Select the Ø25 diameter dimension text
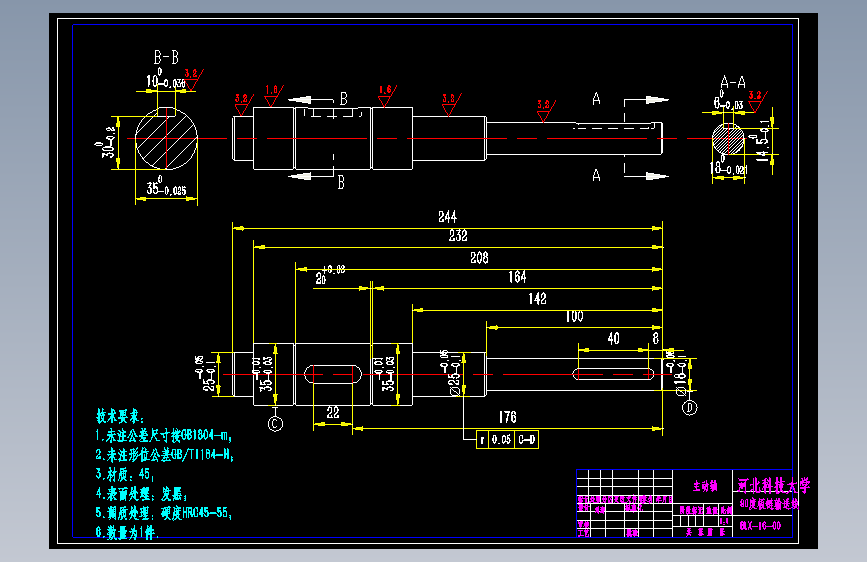Viewport: 867px width, 562px height. coord(451,373)
